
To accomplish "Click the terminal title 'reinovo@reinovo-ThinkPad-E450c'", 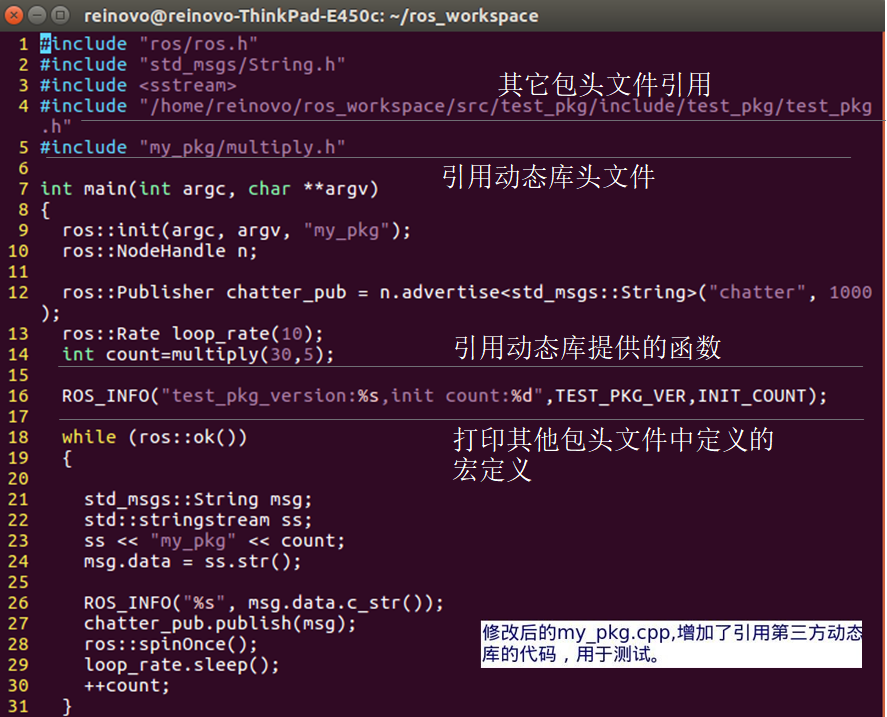I will [x=233, y=16].
